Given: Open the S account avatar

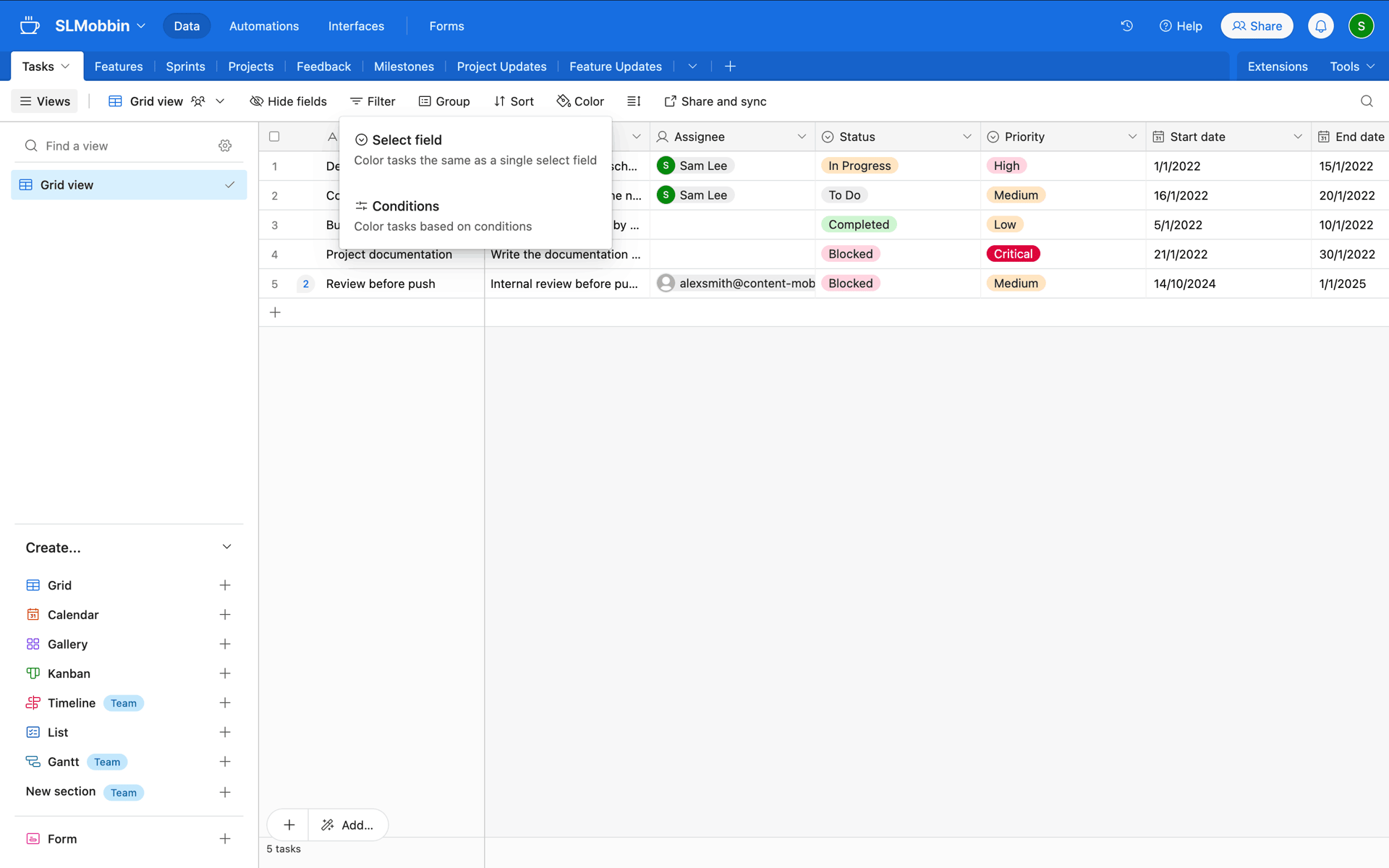Looking at the screenshot, I should [x=1361, y=26].
